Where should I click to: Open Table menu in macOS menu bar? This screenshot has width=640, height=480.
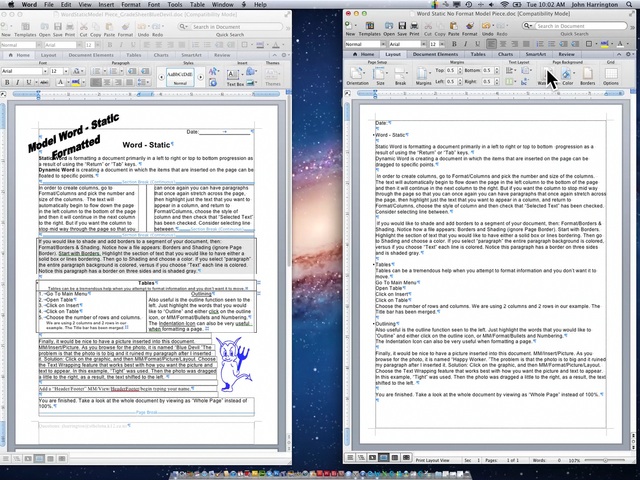coord(197,4)
